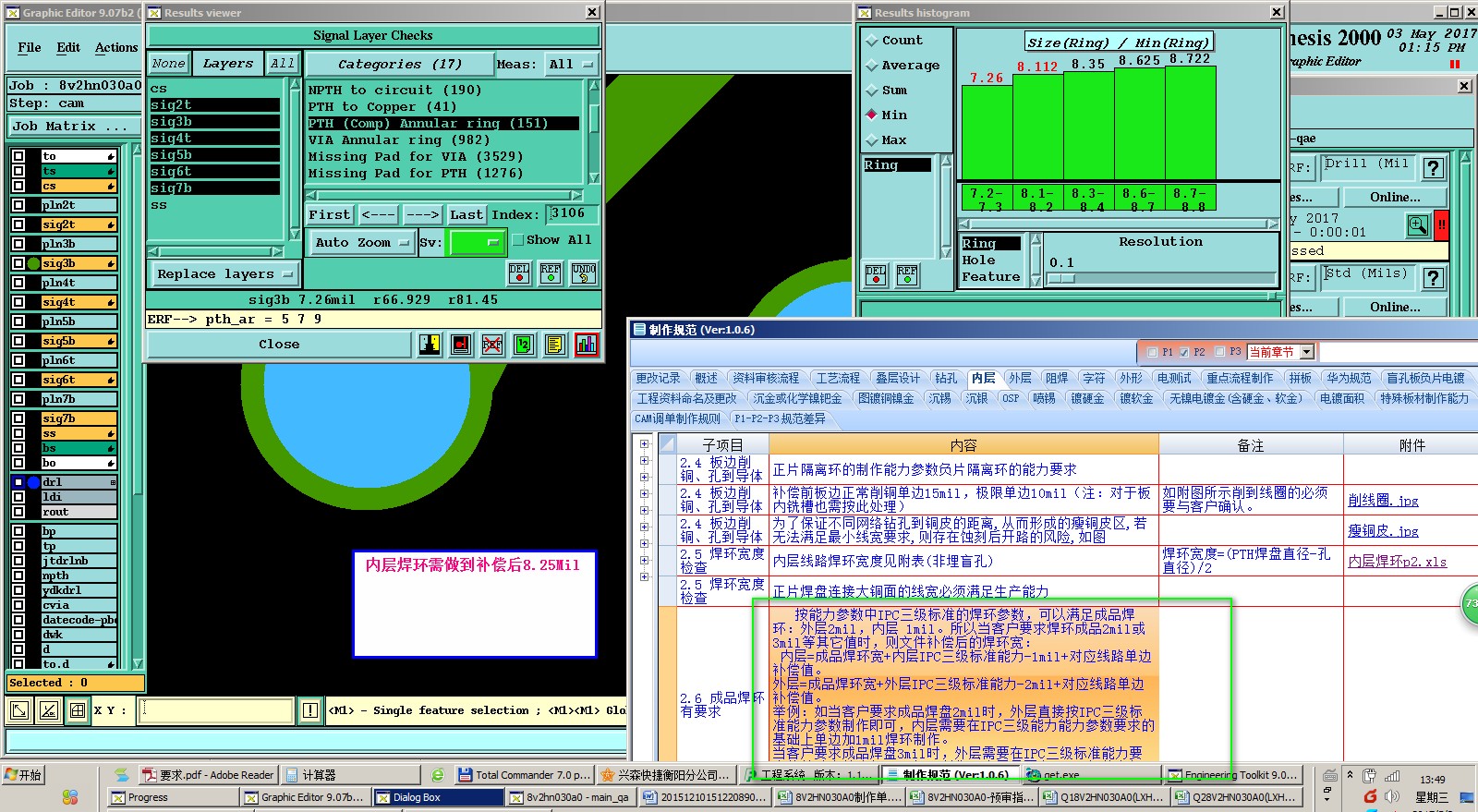The height and width of the screenshot is (812, 1478).
Task: Open the File menu in Graphic Editor
Action: click(30, 48)
